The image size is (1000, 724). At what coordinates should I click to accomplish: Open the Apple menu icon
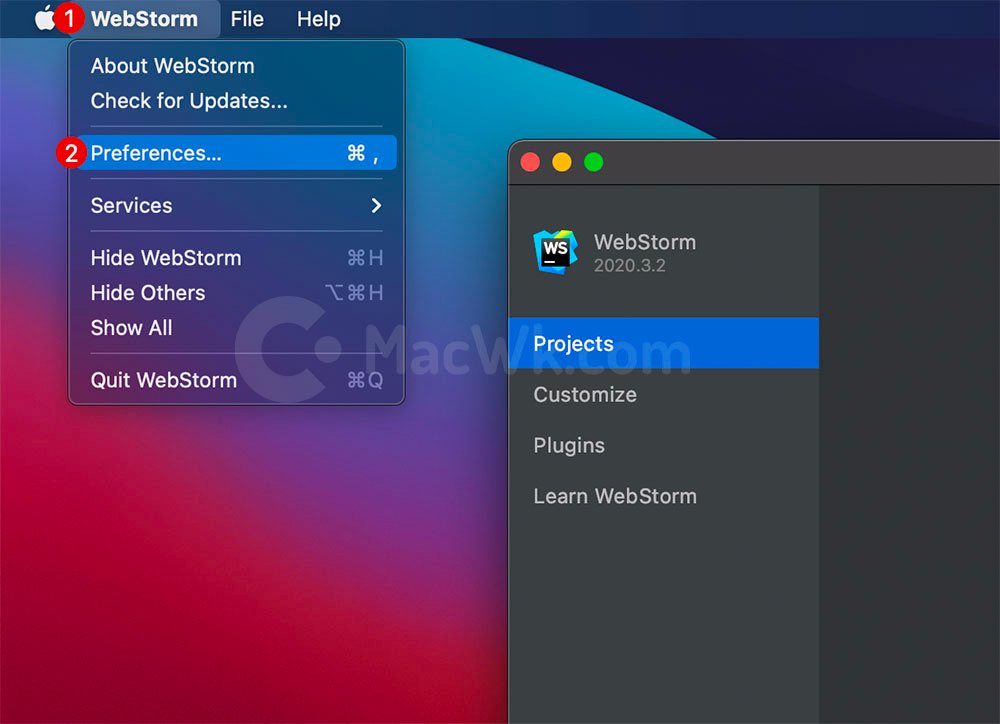point(45,18)
